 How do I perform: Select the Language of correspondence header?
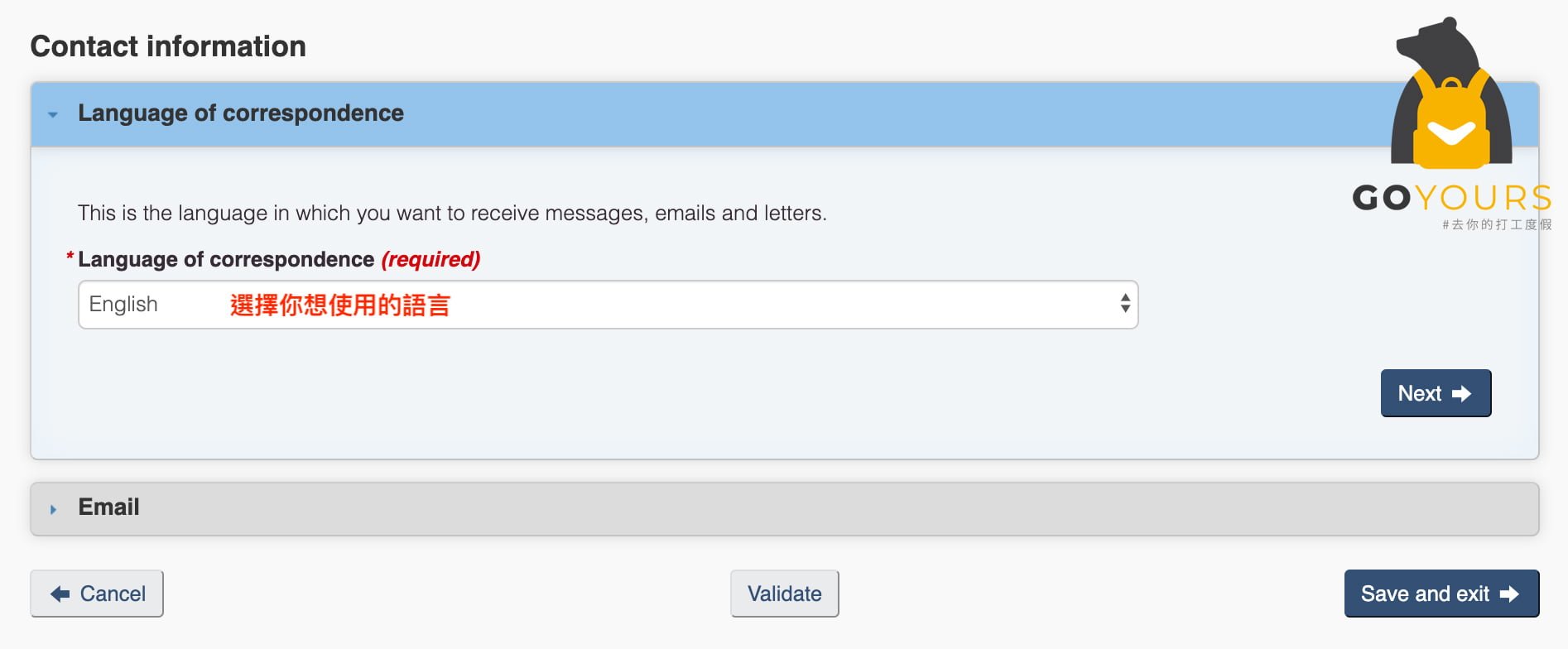[785, 114]
